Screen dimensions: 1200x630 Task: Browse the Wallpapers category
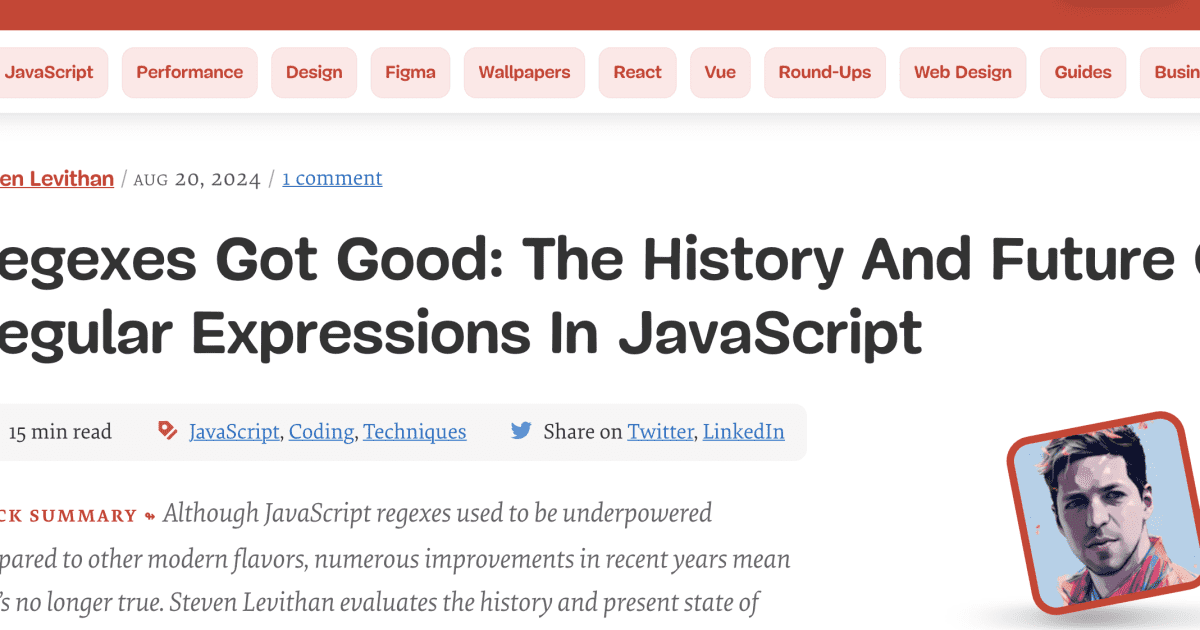524,72
